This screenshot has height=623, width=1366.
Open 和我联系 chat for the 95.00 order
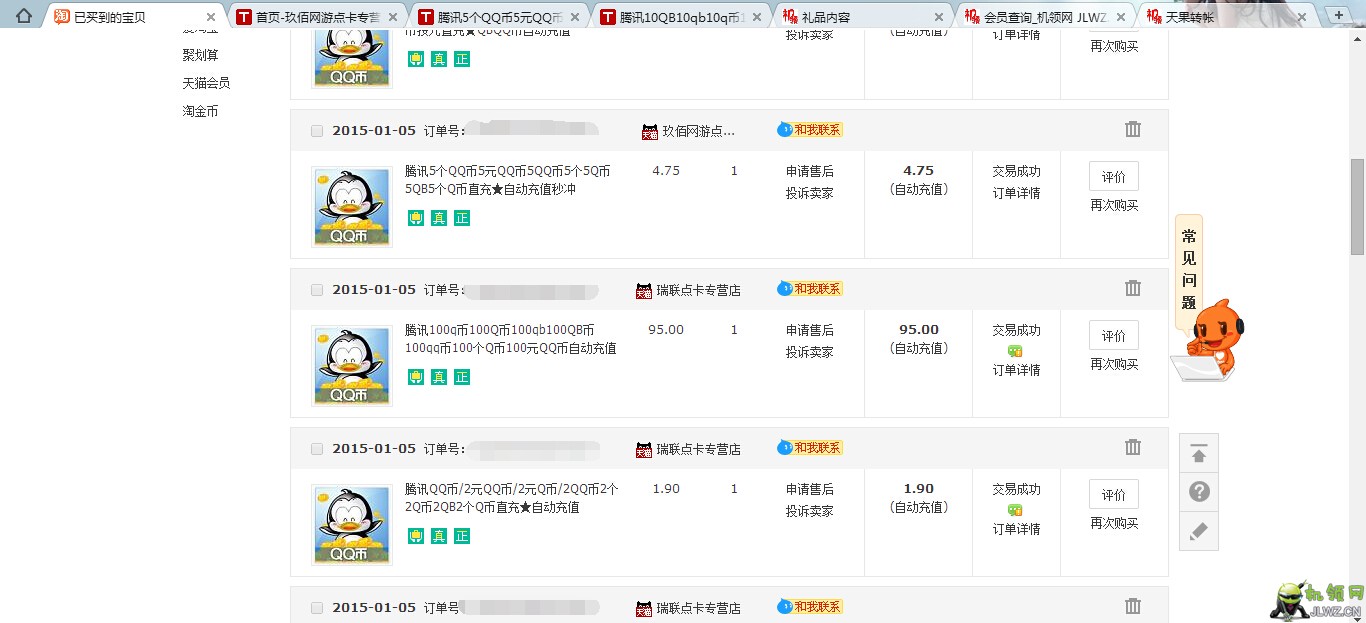[x=810, y=289]
